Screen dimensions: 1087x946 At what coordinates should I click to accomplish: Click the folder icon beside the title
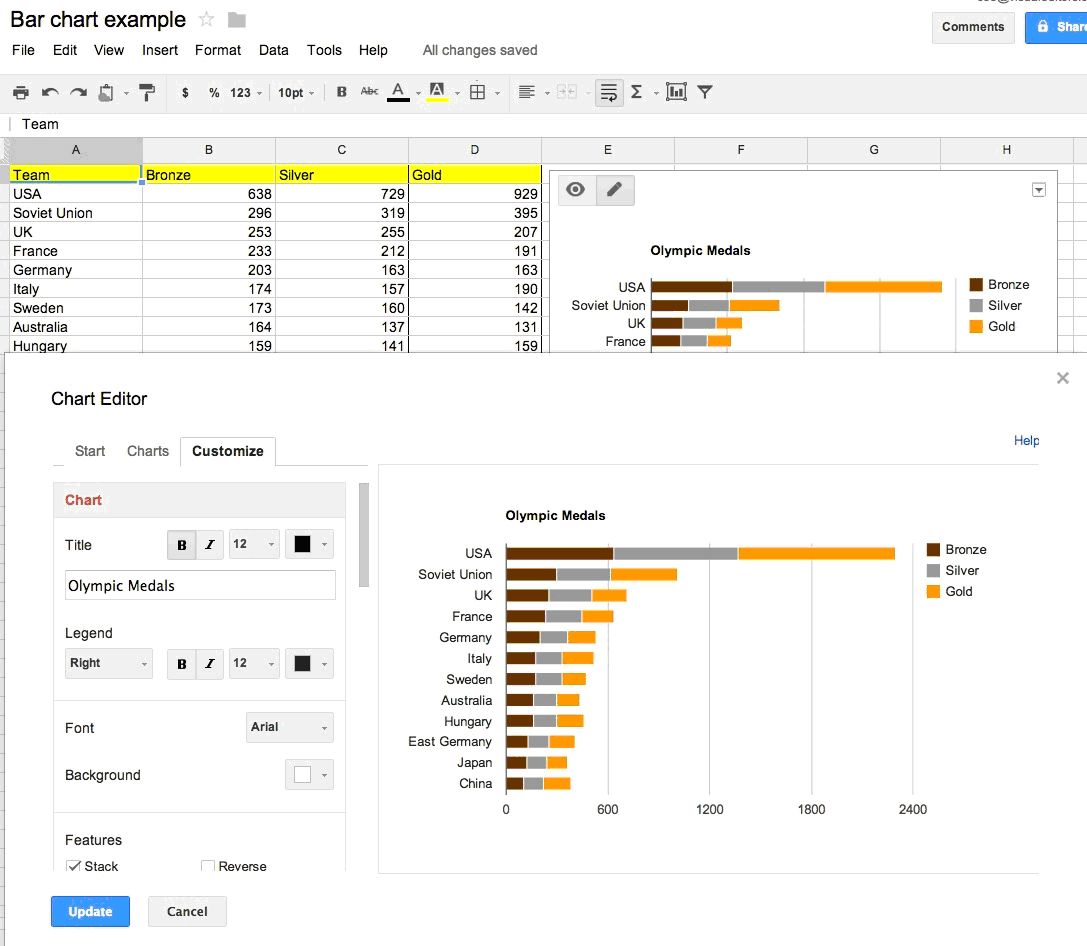(x=237, y=20)
